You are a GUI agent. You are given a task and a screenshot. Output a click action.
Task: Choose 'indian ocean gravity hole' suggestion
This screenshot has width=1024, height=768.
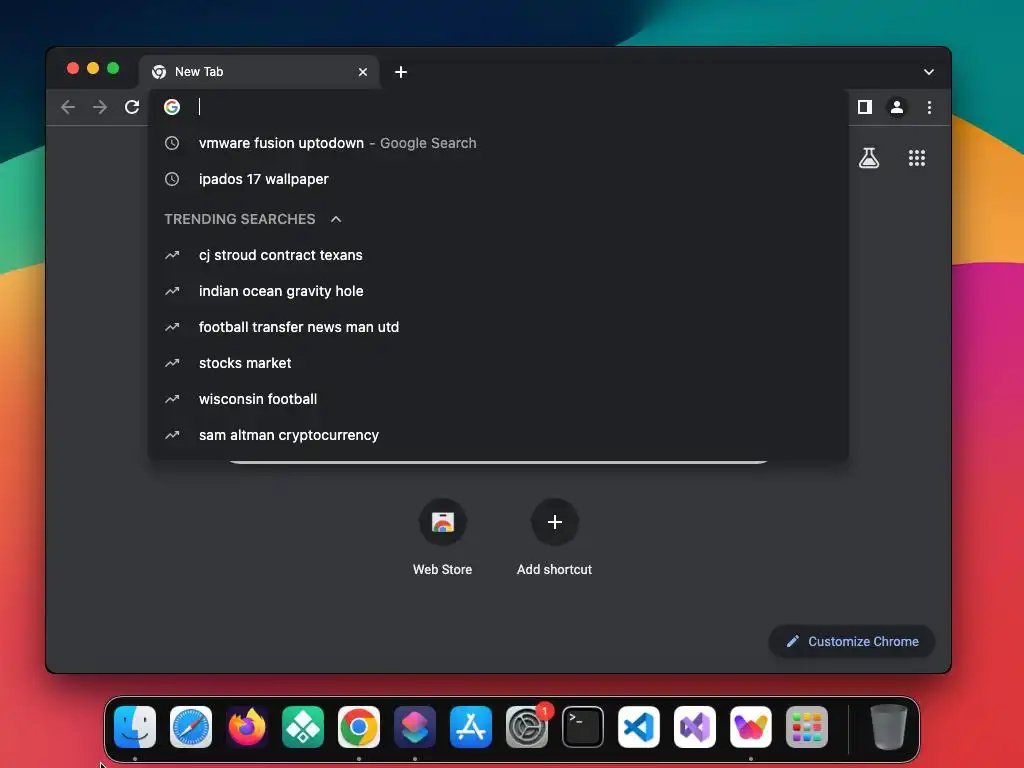pyautogui.click(x=498, y=291)
